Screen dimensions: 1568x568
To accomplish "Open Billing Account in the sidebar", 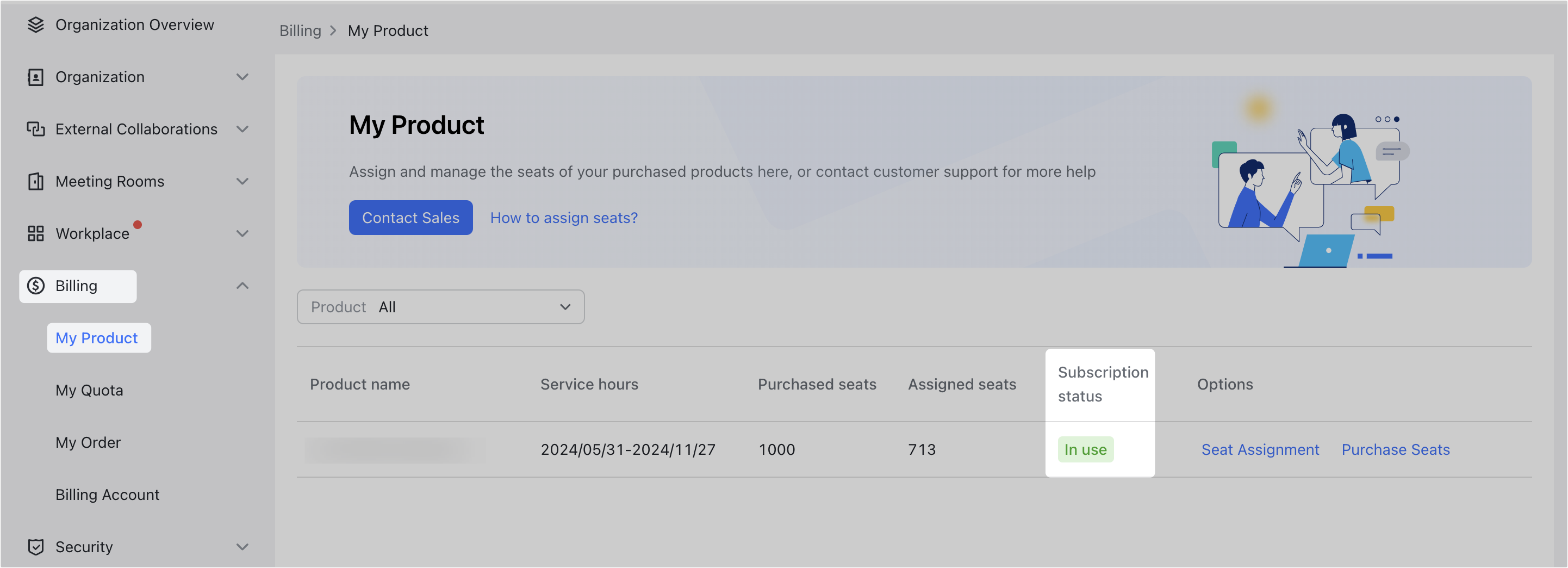I will pyautogui.click(x=107, y=495).
